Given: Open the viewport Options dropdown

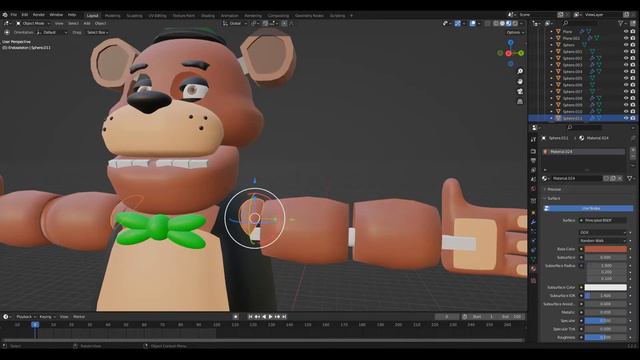Looking at the screenshot, I should click(x=515, y=32).
